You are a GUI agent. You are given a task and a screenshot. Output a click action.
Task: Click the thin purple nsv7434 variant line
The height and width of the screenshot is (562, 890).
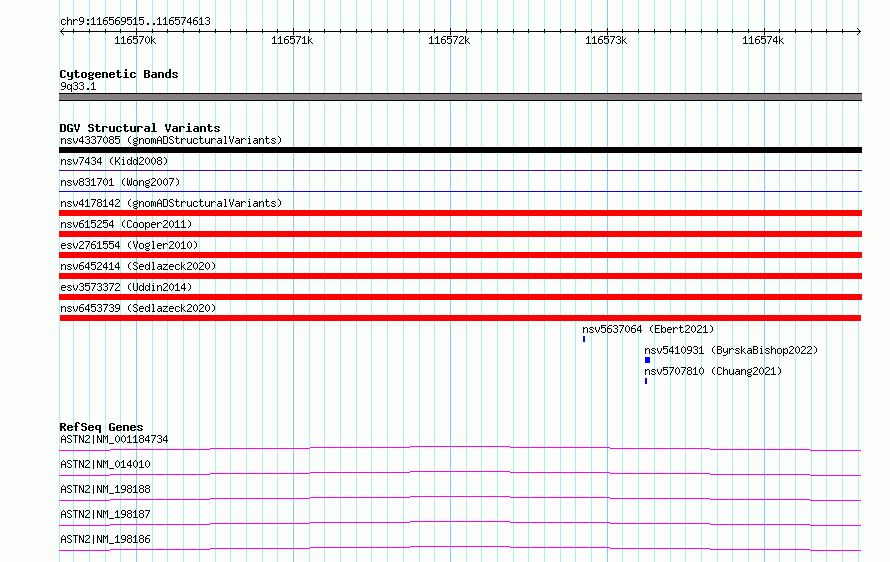[x=460, y=170]
